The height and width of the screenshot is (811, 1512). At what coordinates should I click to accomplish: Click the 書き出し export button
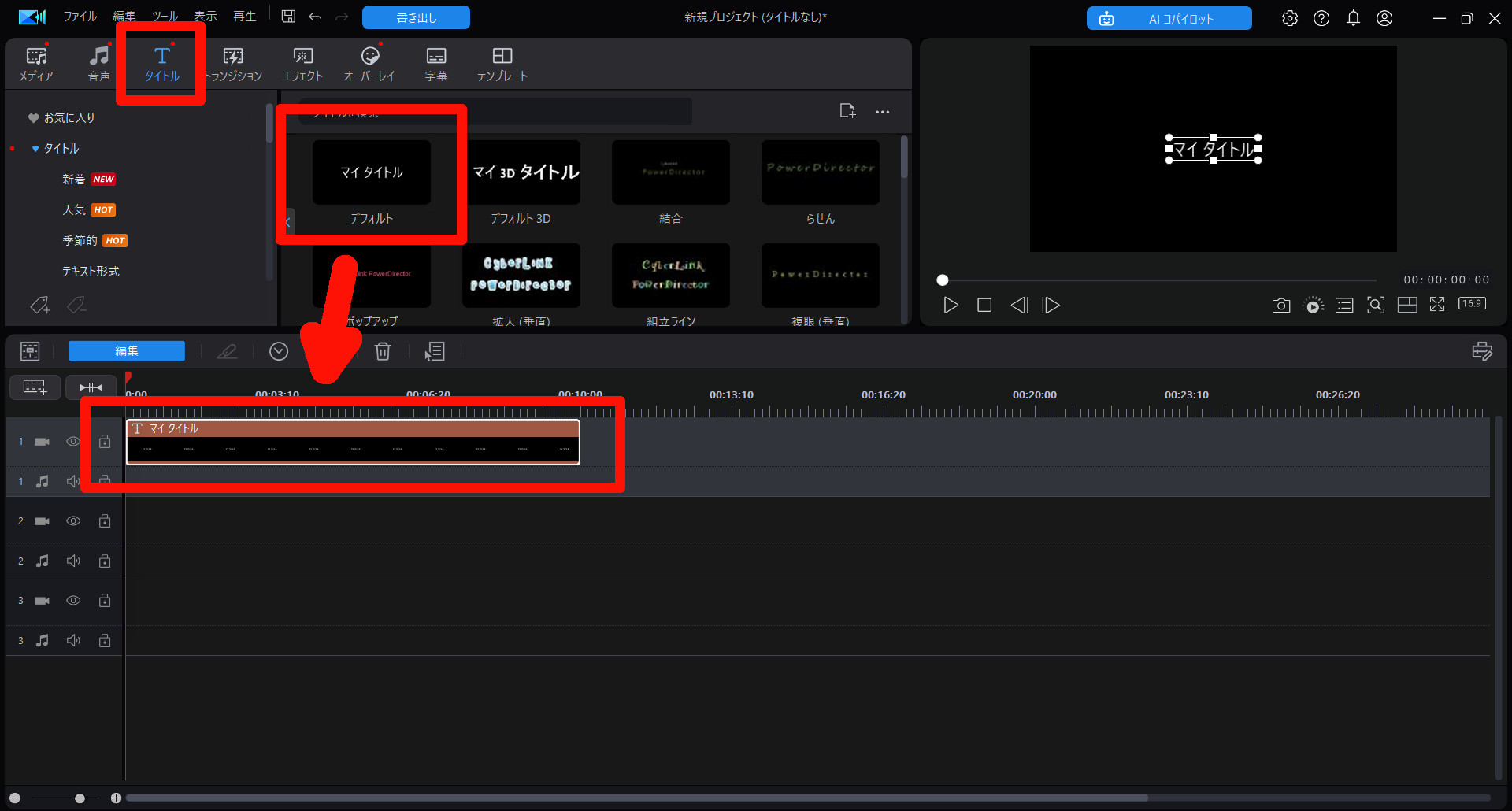click(x=415, y=17)
